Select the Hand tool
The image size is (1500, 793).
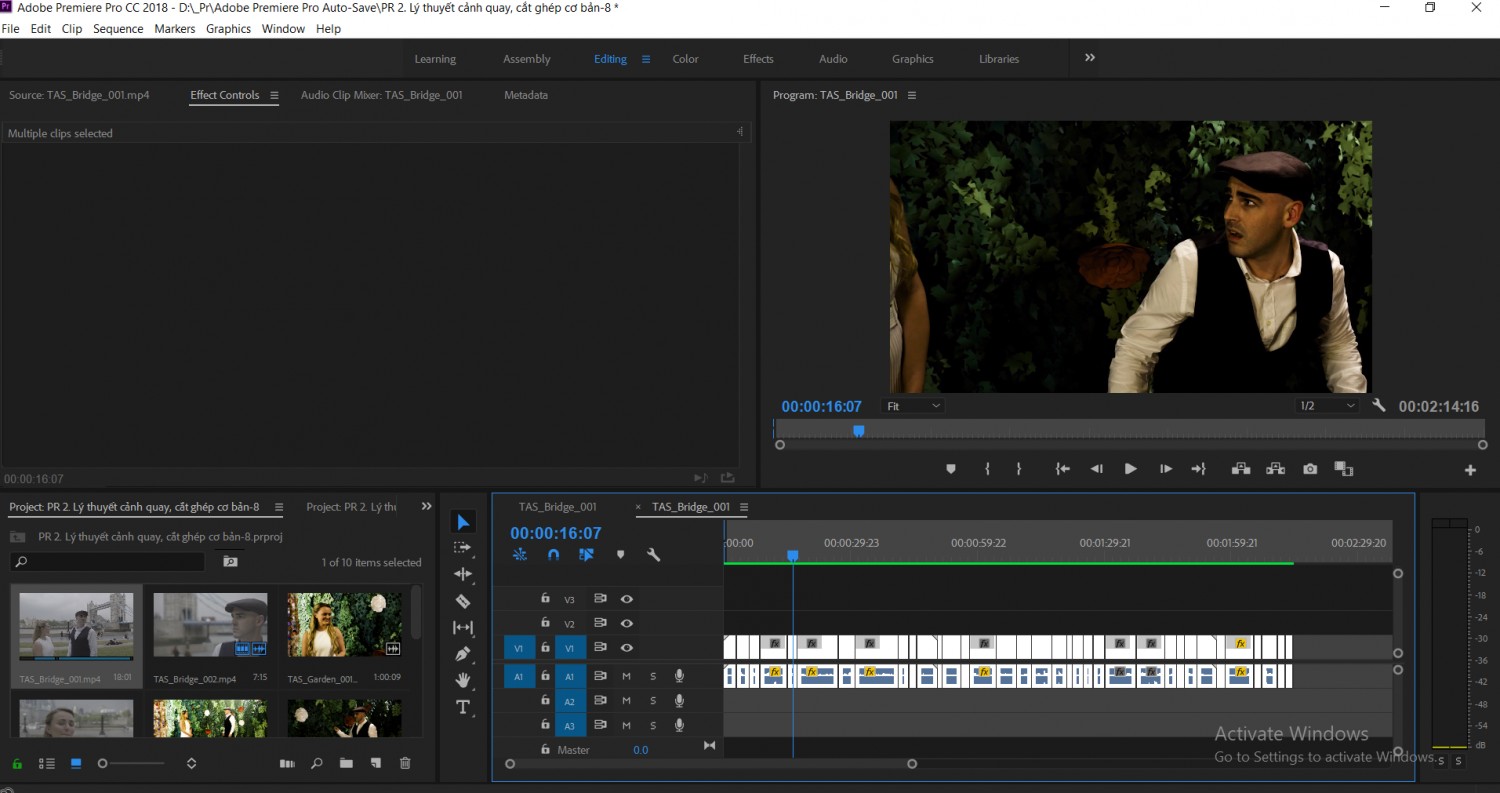coord(463,680)
